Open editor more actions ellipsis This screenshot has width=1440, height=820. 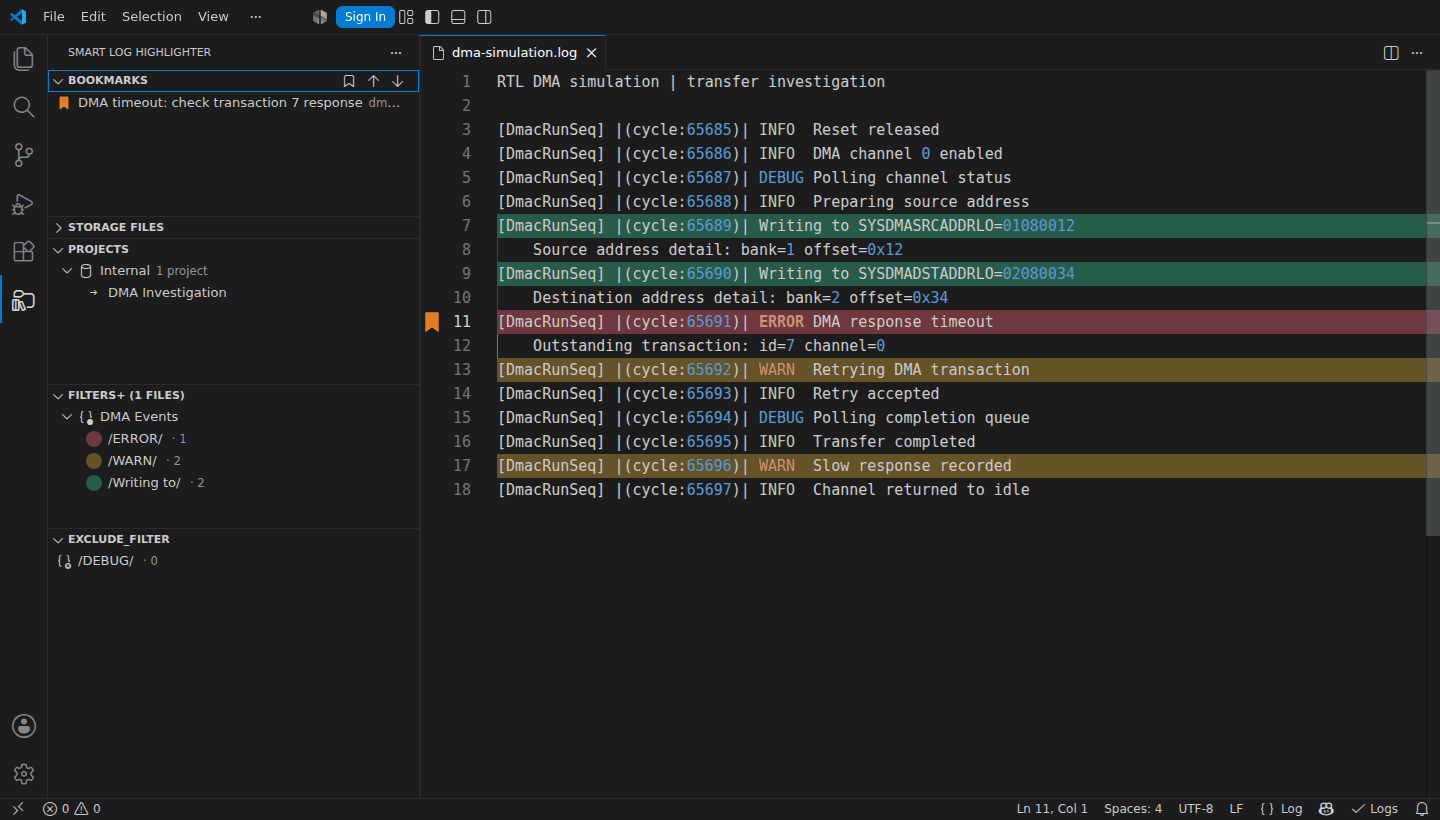tap(1417, 53)
